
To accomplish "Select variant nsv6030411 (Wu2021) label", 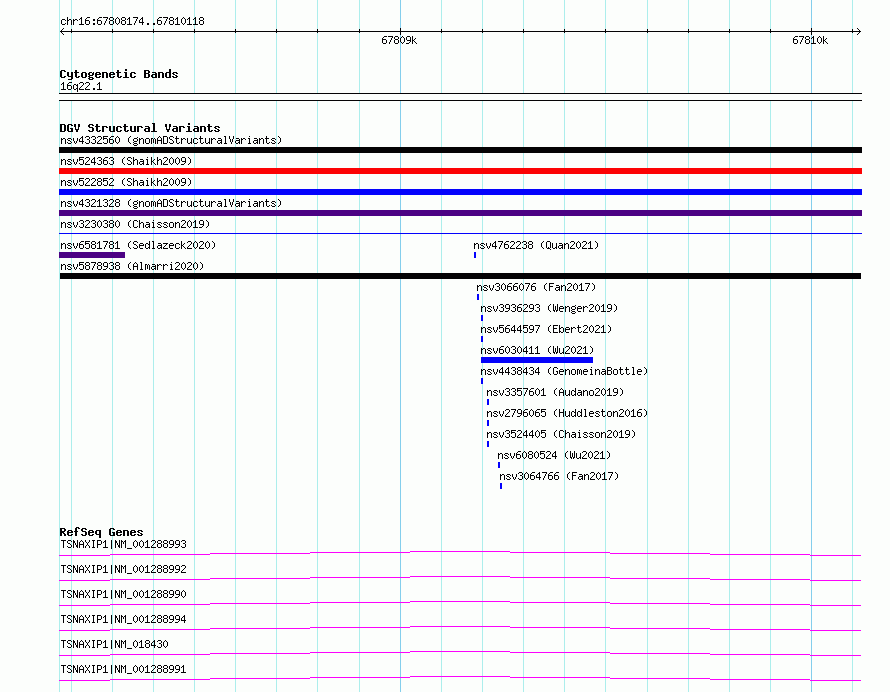I will pyautogui.click(x=537, y=350).
